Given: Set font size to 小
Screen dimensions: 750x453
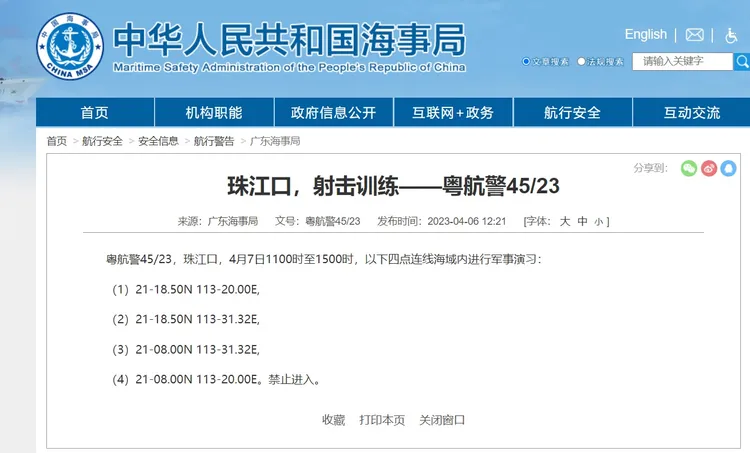Looking at the screenshot, I should click(x=598, y=222).
